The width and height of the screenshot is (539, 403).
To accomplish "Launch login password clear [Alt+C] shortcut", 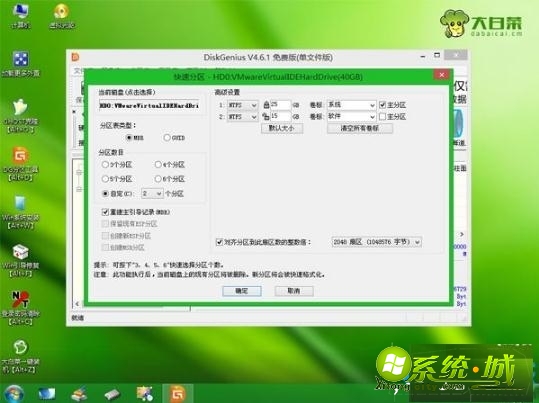I will pos(20,308).
